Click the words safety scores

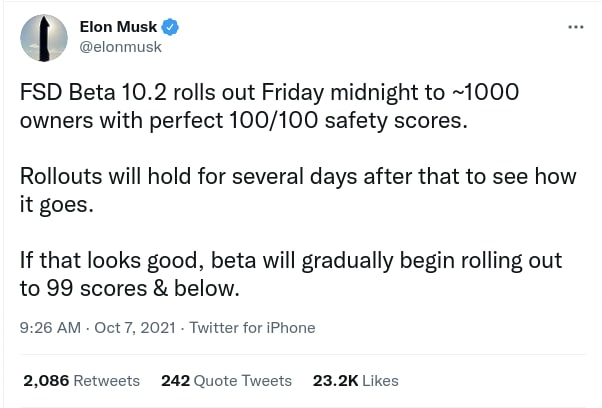pos(396,121)
